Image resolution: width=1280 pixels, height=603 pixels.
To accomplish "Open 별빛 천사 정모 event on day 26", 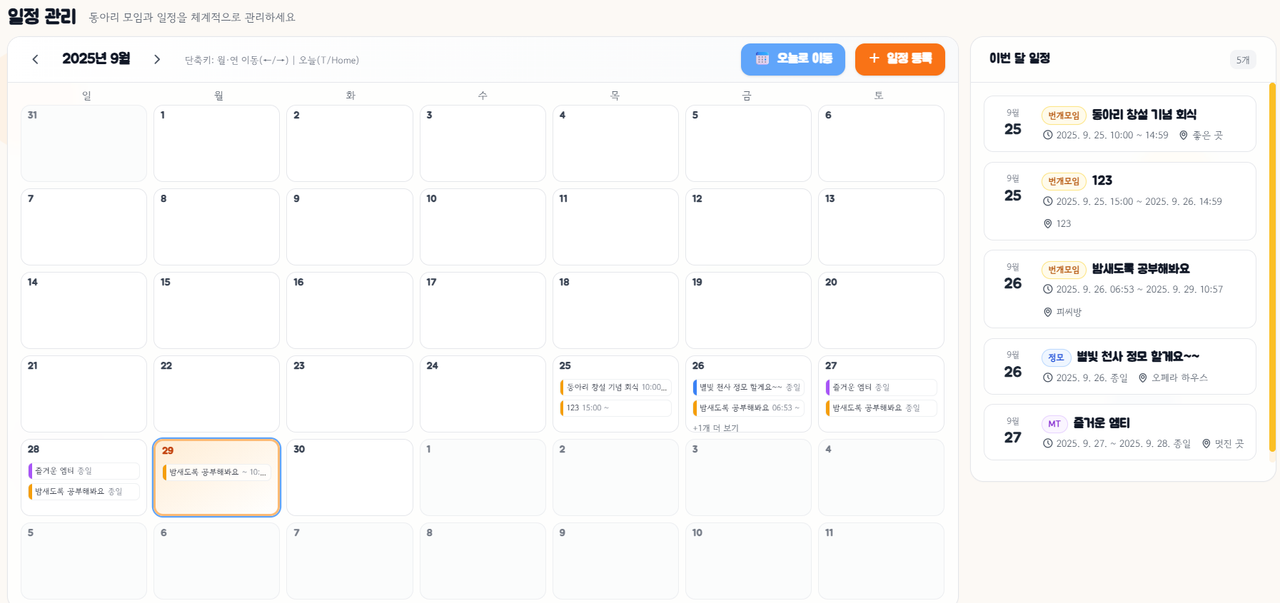I will pyautogui.click(x=748, y=387).
